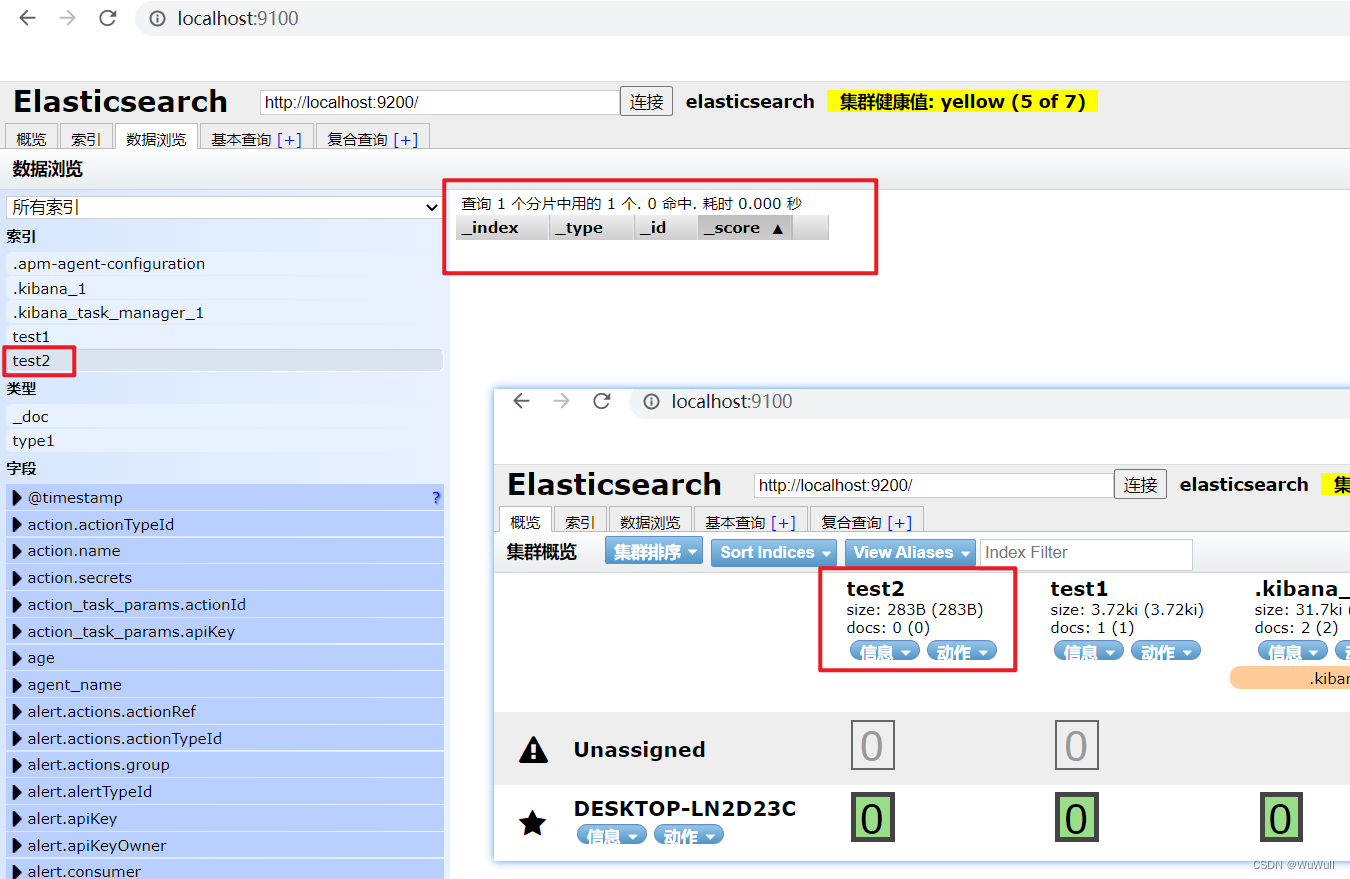Click the unassigned shard 0 under test1
Image resolution: width=1350 pixels, height=879 pixels.
point(1076,746)
